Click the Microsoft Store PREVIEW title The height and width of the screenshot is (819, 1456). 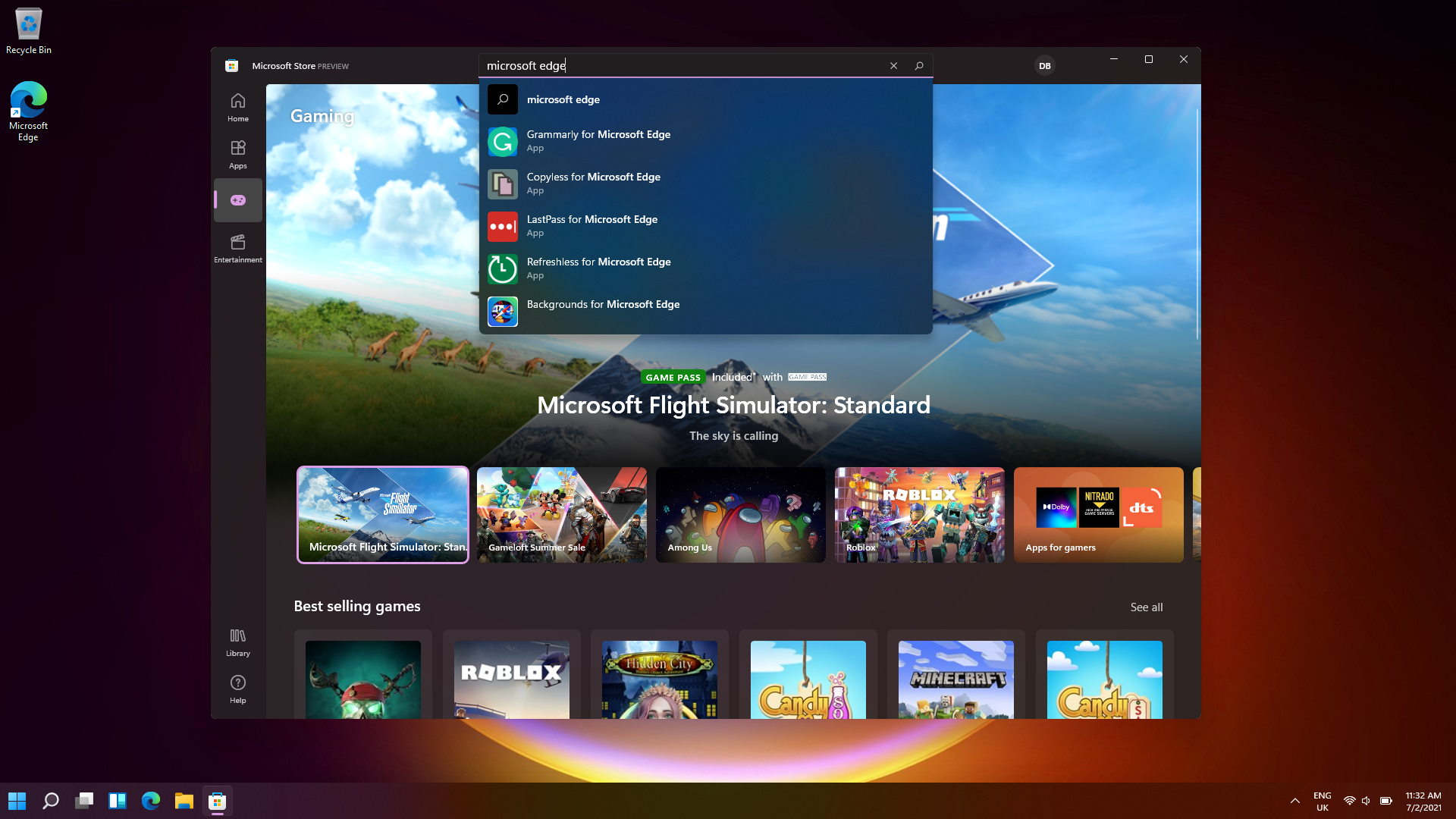click(x=300, y=65)
